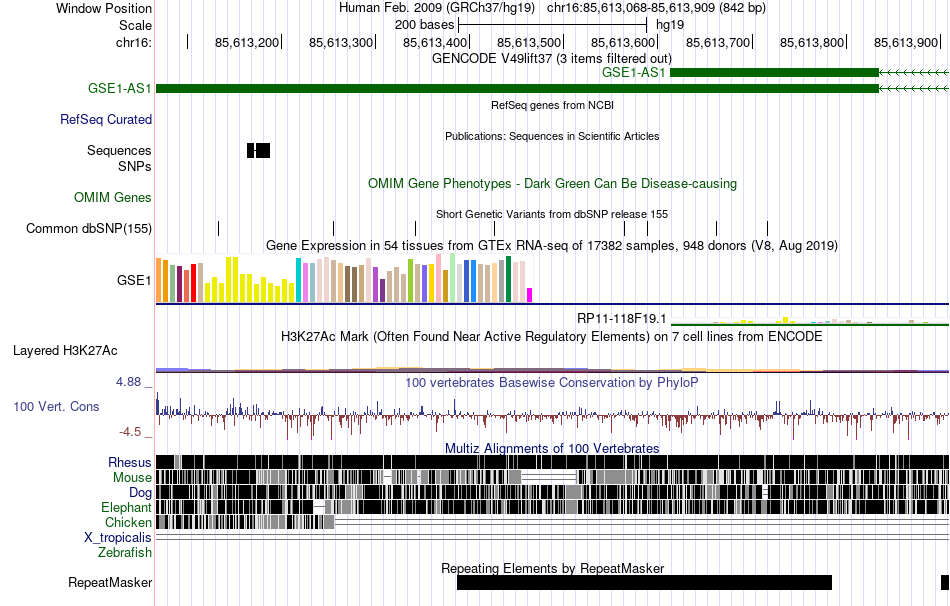Click the RP11-118F19.1 expression item label
Viewport: 950px width, 606px height.
(622, 318)
